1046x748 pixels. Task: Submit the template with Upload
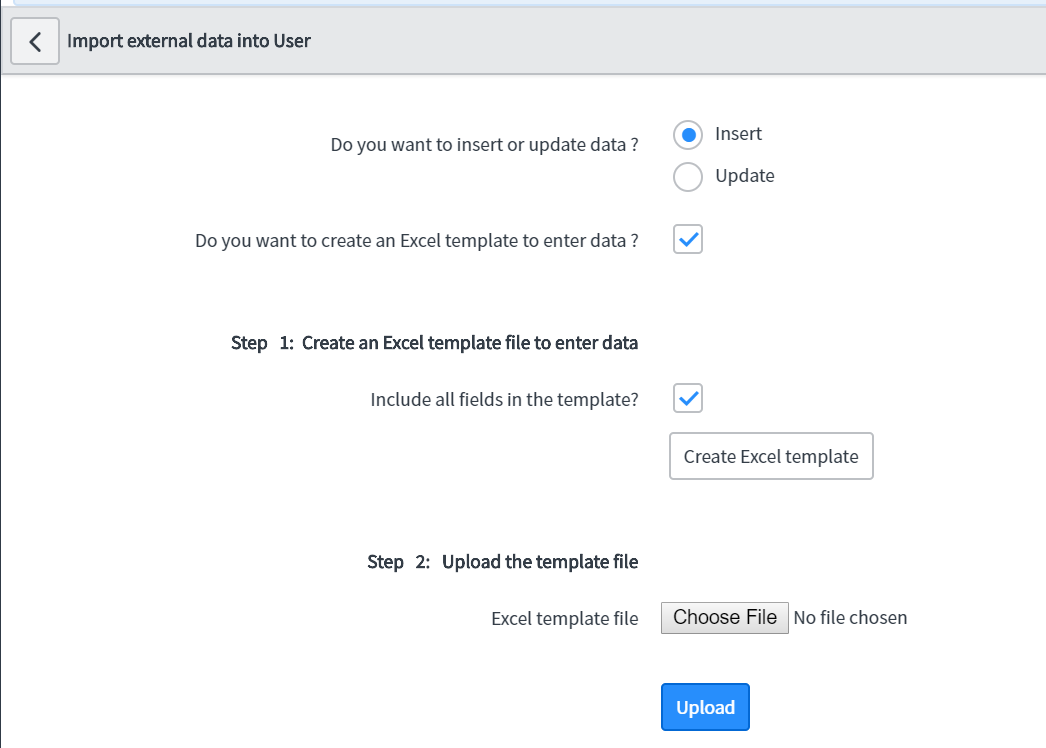coord(705,707)
